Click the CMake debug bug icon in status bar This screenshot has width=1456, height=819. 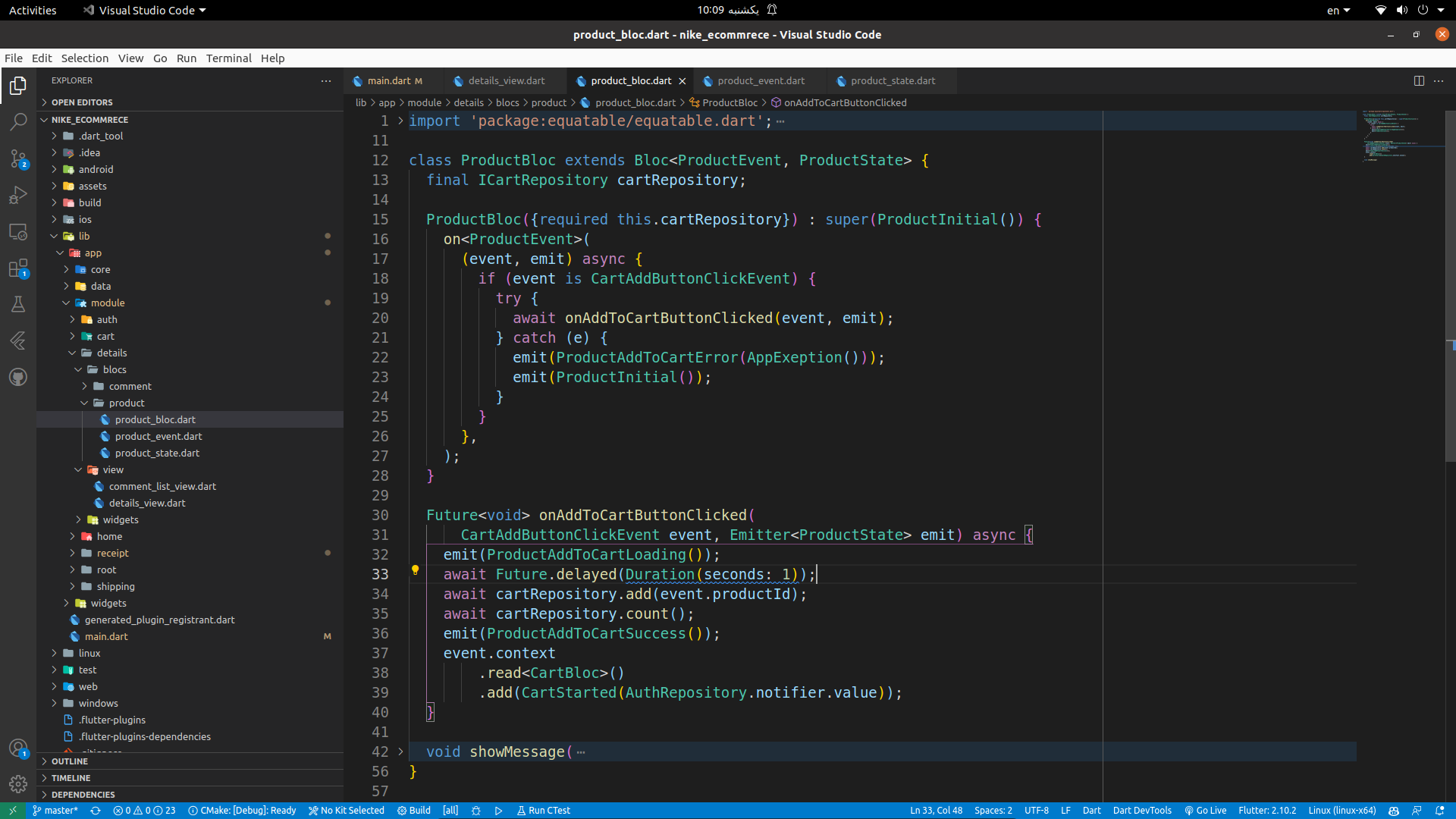476,811
